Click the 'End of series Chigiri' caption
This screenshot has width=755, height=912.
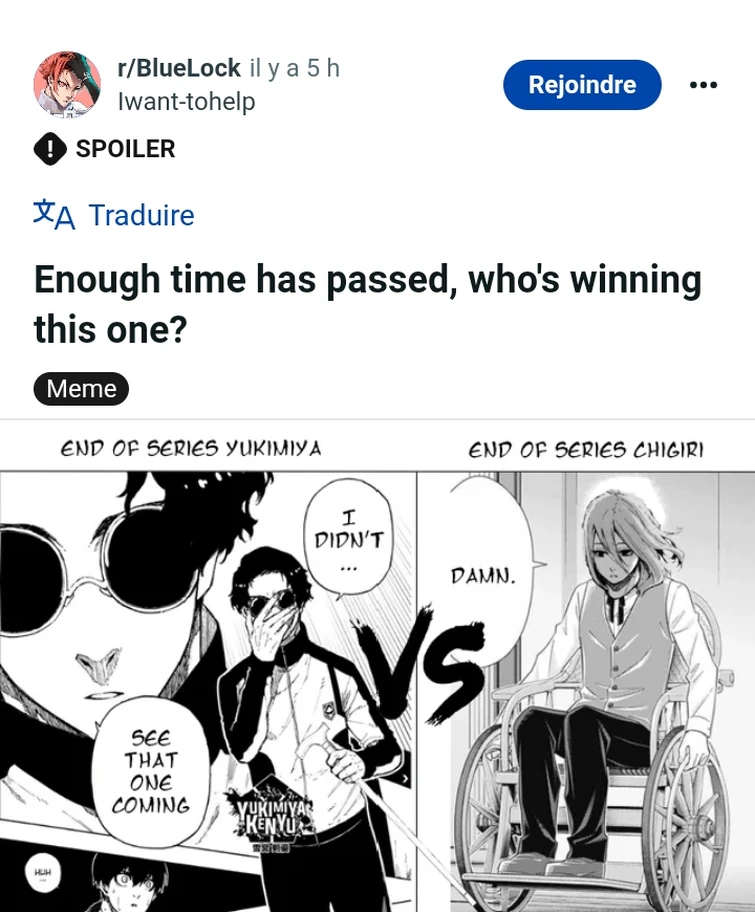point(586,450)
